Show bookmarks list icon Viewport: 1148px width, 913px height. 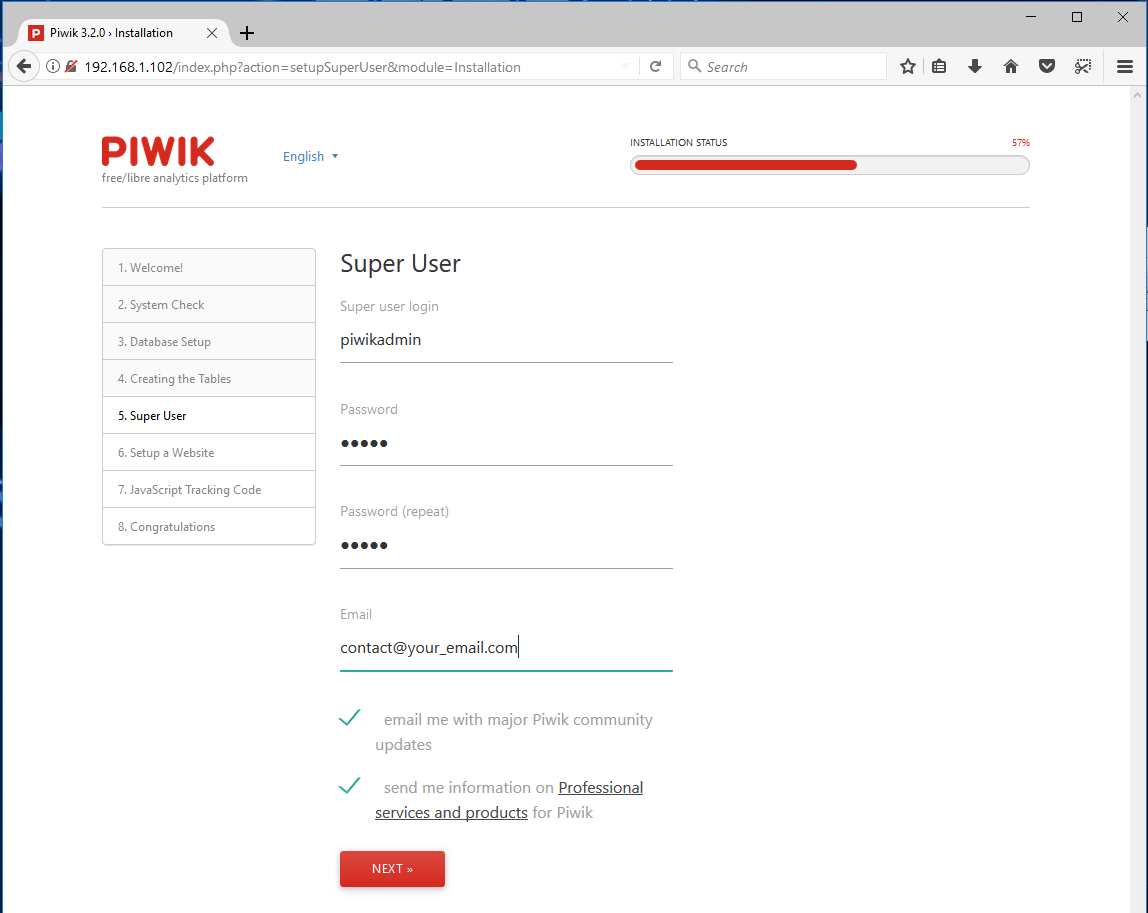pyautogui.click(x=939, y=67)
